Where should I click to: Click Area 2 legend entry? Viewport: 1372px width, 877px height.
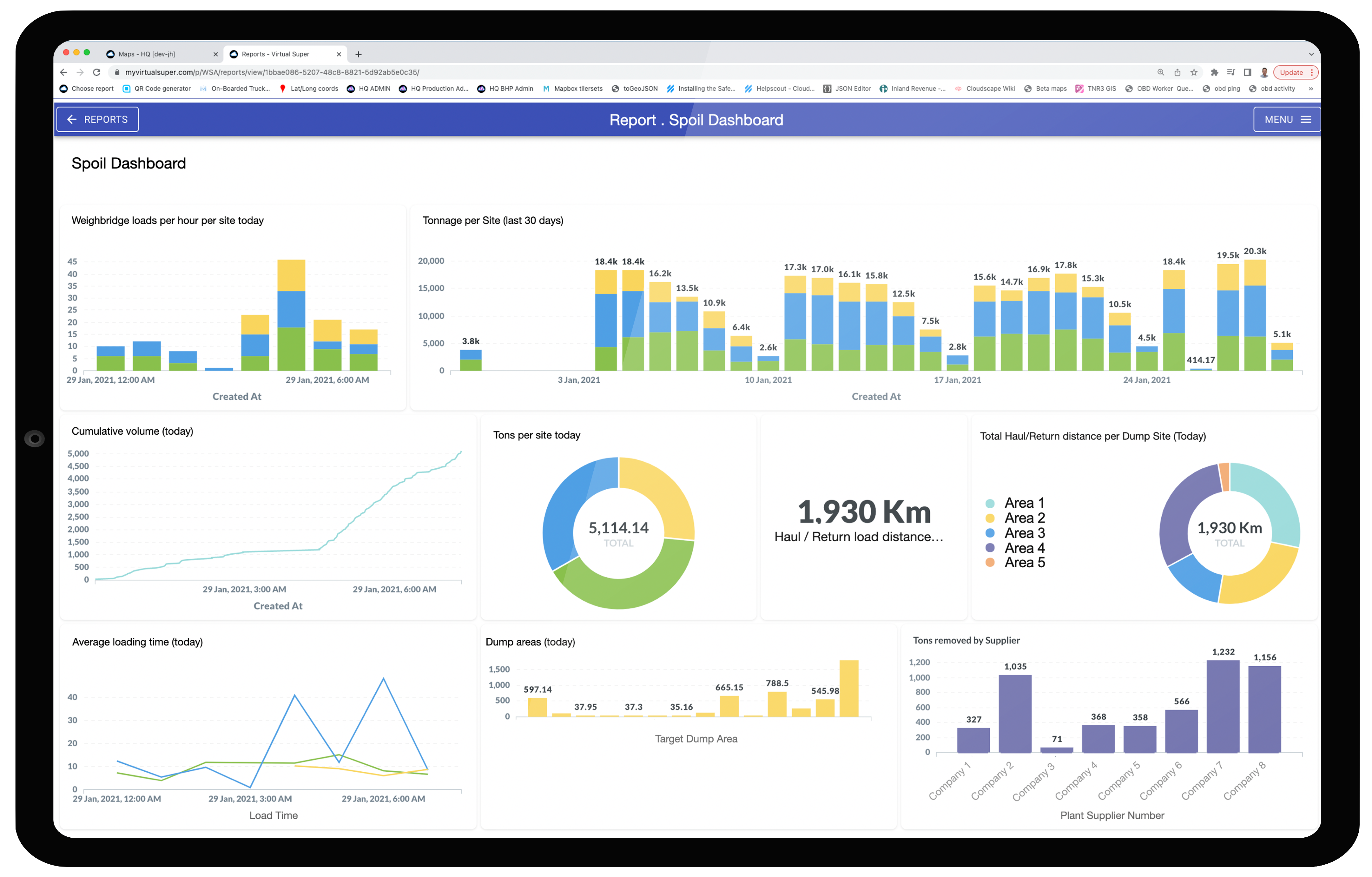tap(1015, 518)
